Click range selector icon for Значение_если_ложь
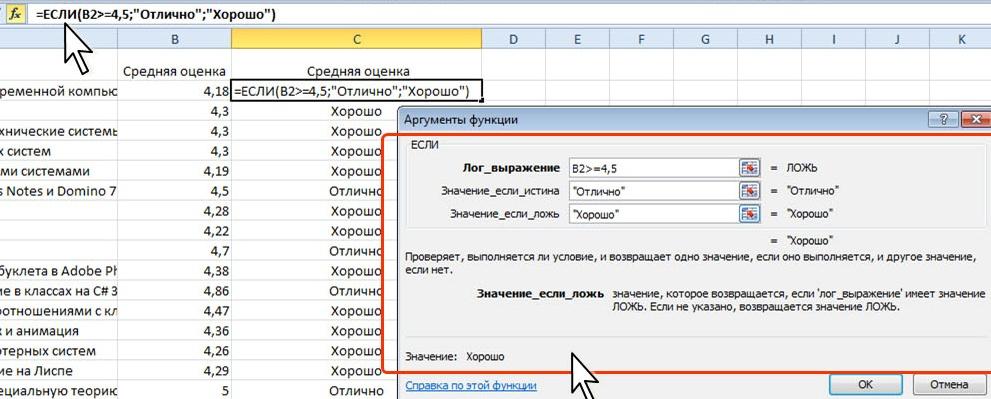991x399 pixels. point(749,214)
